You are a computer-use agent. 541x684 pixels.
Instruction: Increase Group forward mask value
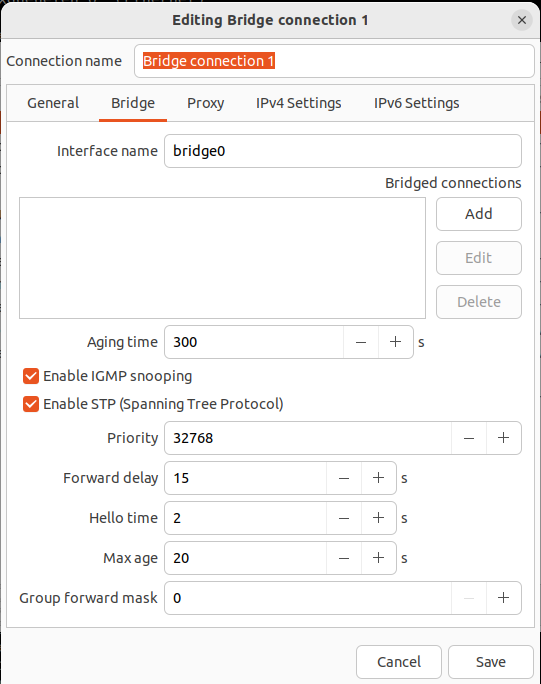tap(503, 598)
